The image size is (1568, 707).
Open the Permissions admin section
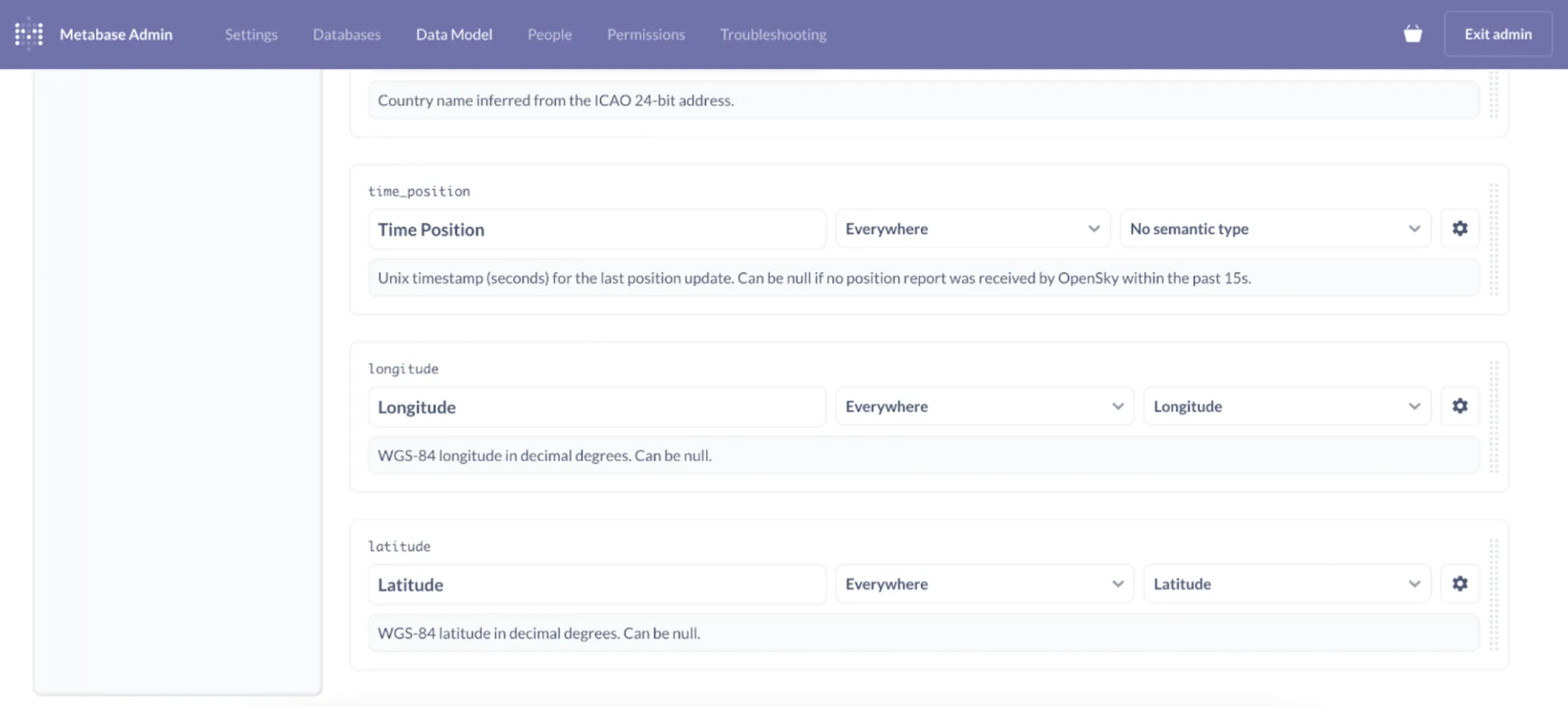tap(646, 34)
